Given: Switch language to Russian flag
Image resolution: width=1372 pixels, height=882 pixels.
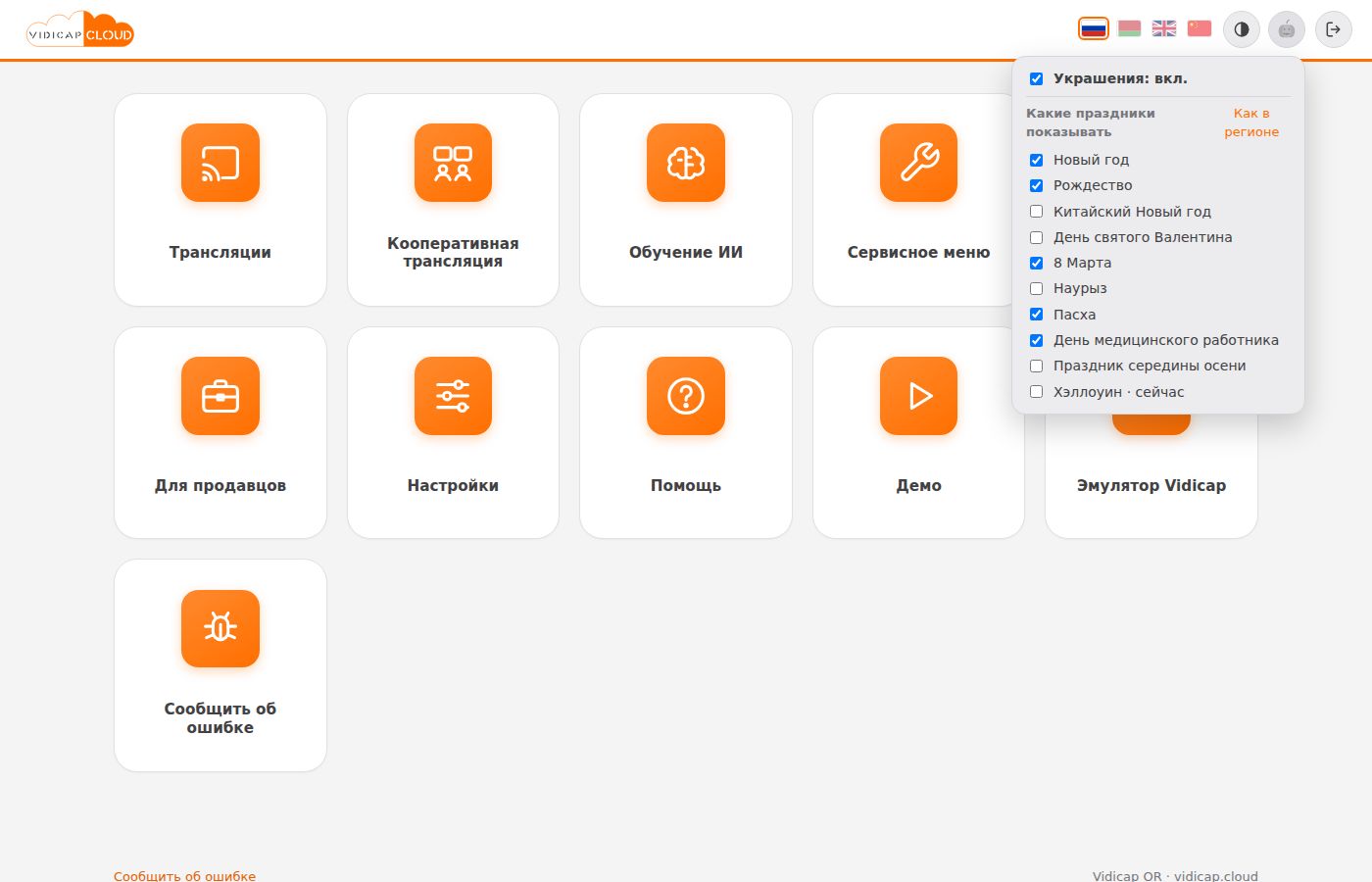Looking at the screenshot, I should tap(1094, 28).
